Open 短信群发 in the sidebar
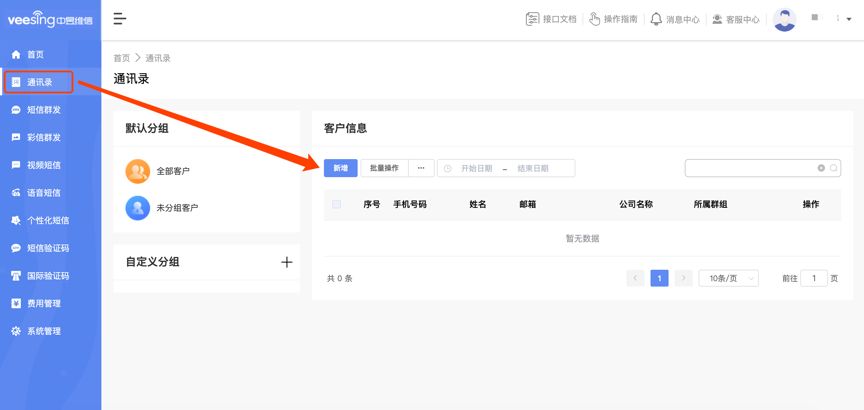 click(44, 110)
